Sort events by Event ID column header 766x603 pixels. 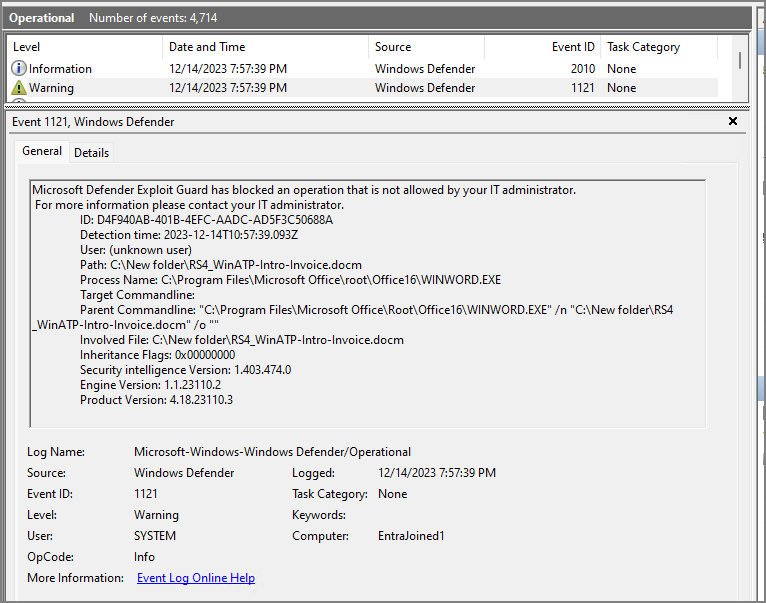pos(543,47)
